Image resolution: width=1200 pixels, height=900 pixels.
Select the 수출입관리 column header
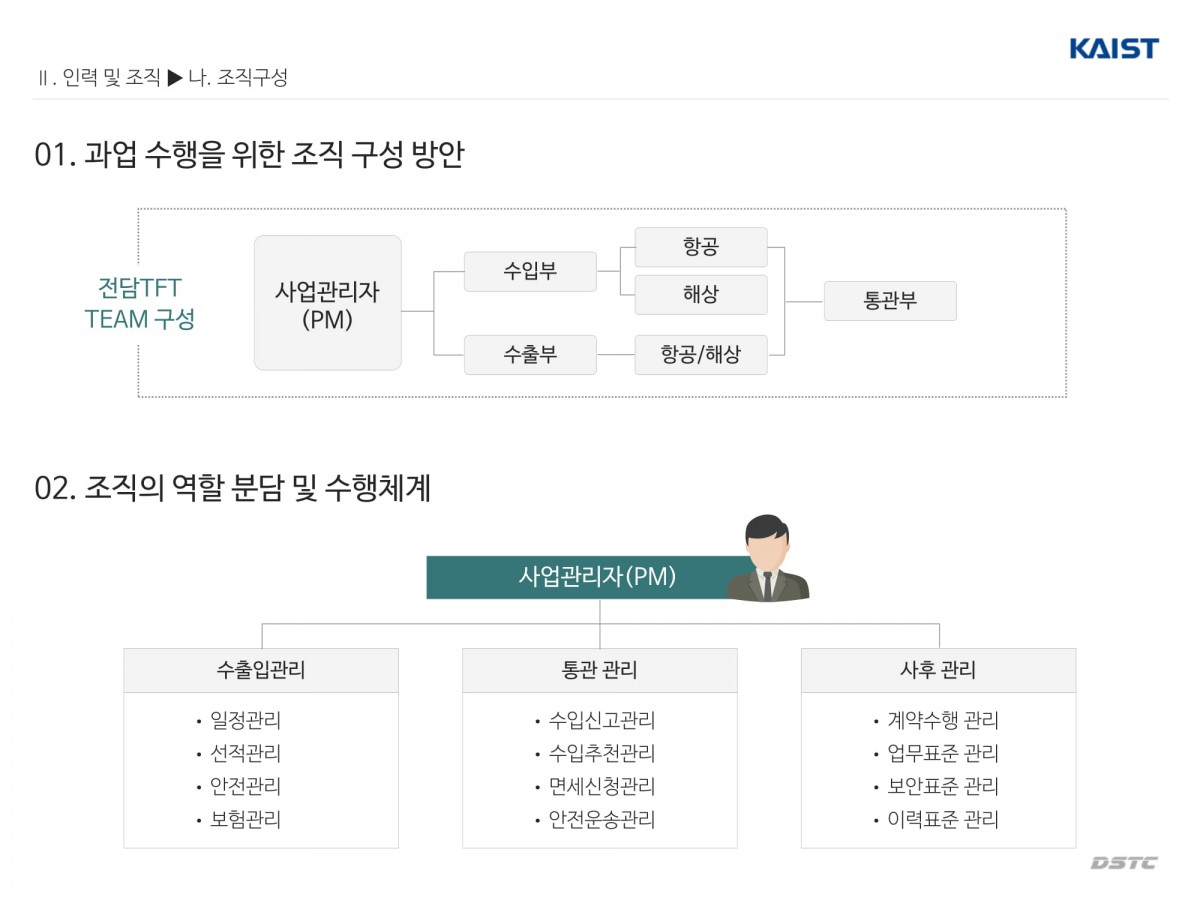pos(261,670)
